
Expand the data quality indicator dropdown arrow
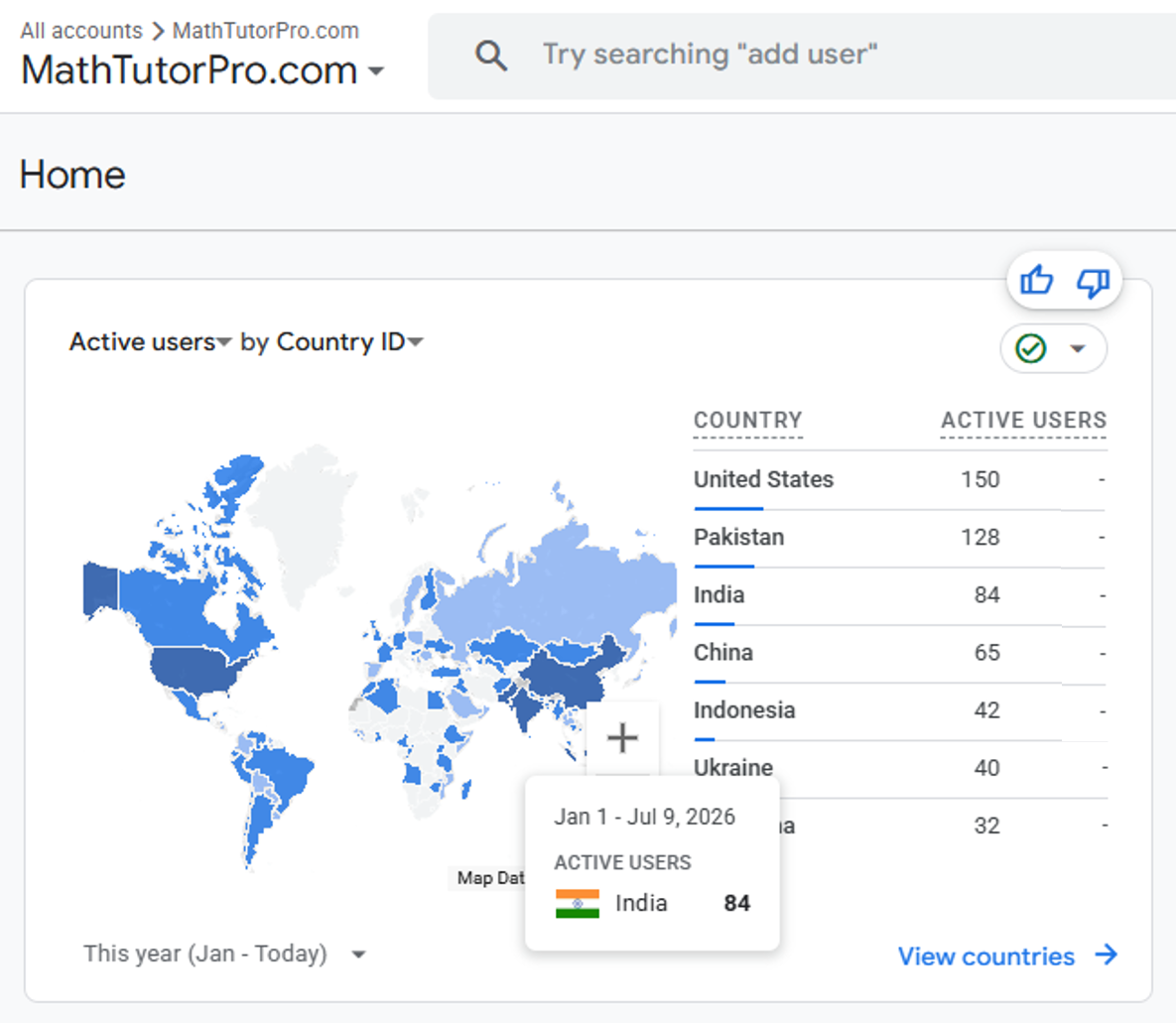pos(1078,348)
